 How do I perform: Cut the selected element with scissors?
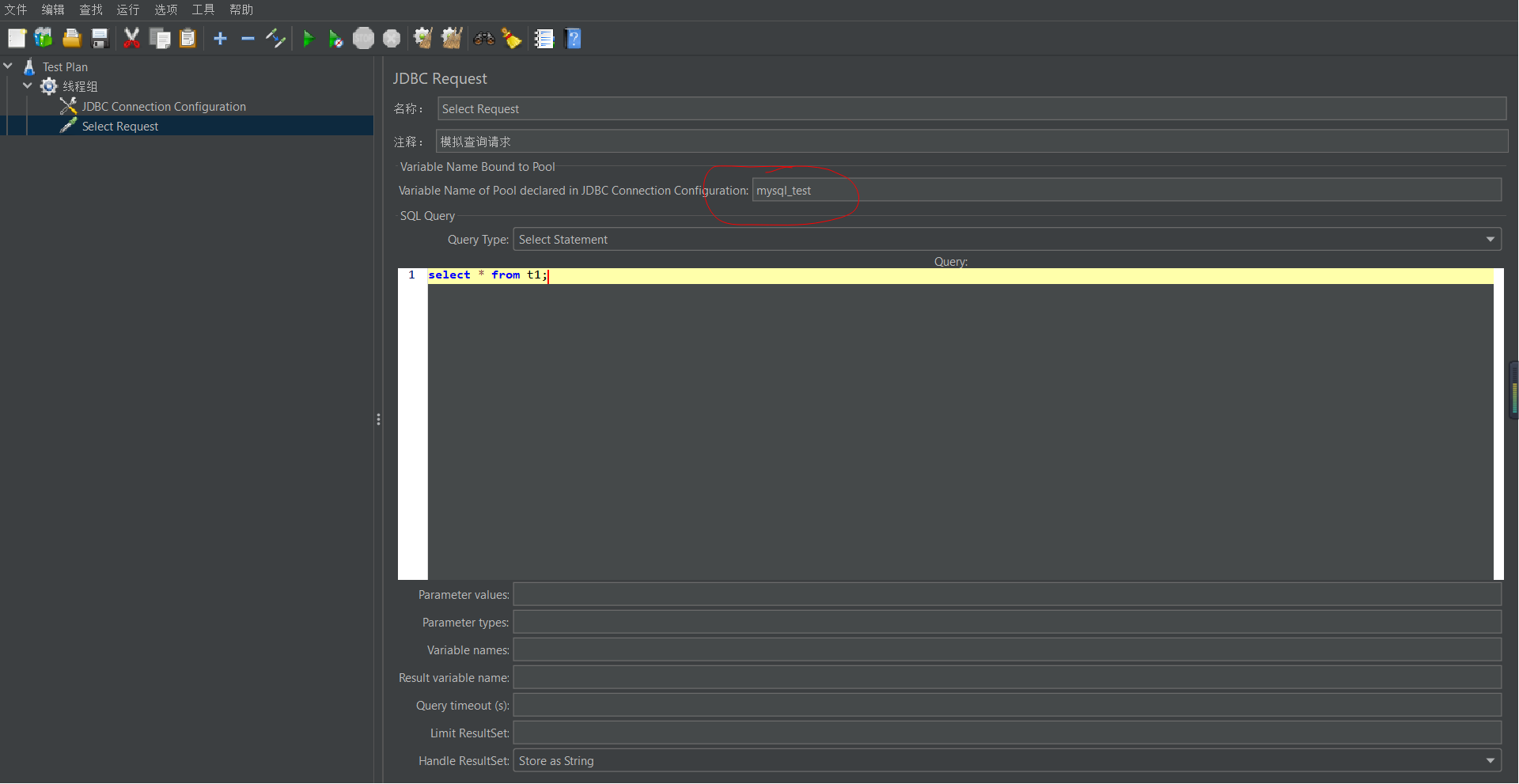click(x=131, y=38)
